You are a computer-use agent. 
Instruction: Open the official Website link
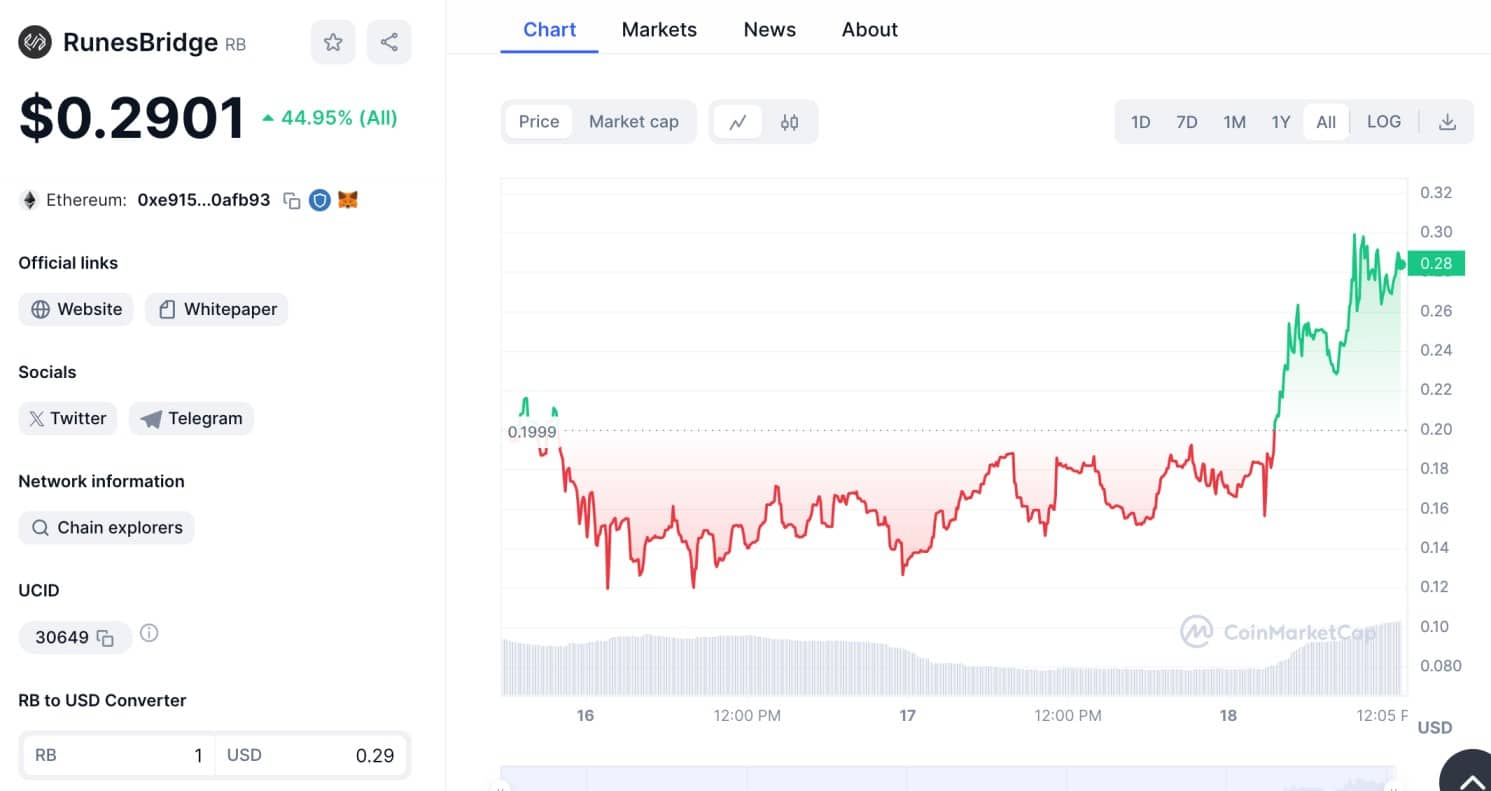[x=76, y=309]
